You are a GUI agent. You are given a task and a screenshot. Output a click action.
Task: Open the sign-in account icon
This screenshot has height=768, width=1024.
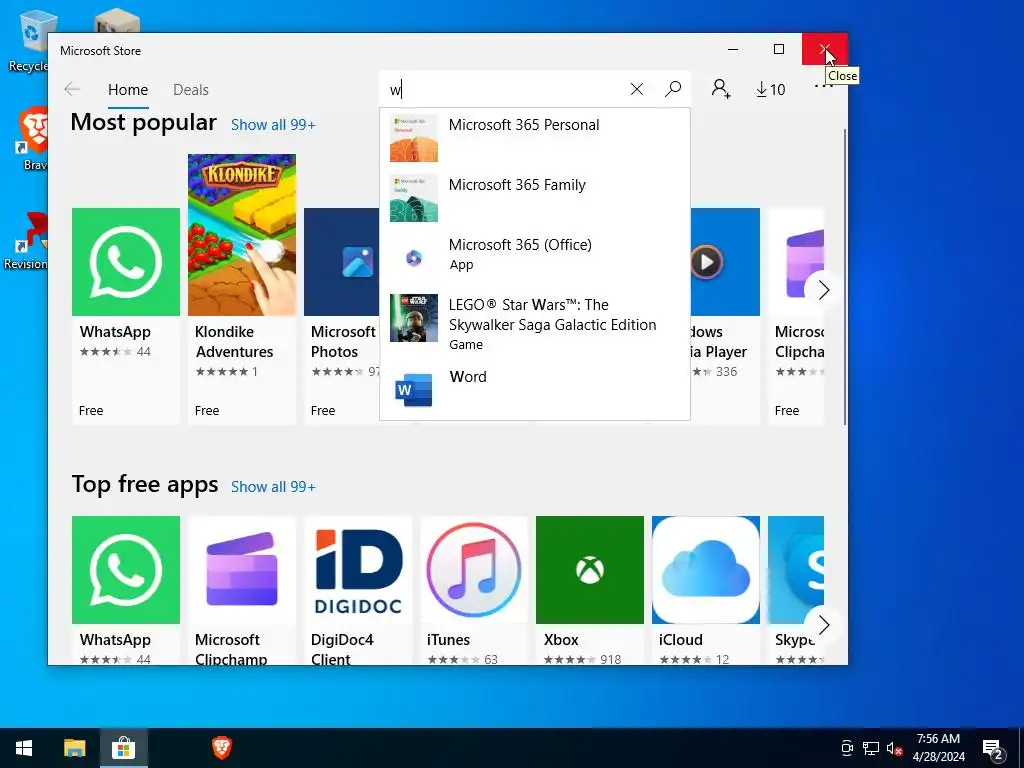click(x=721, y=89)
